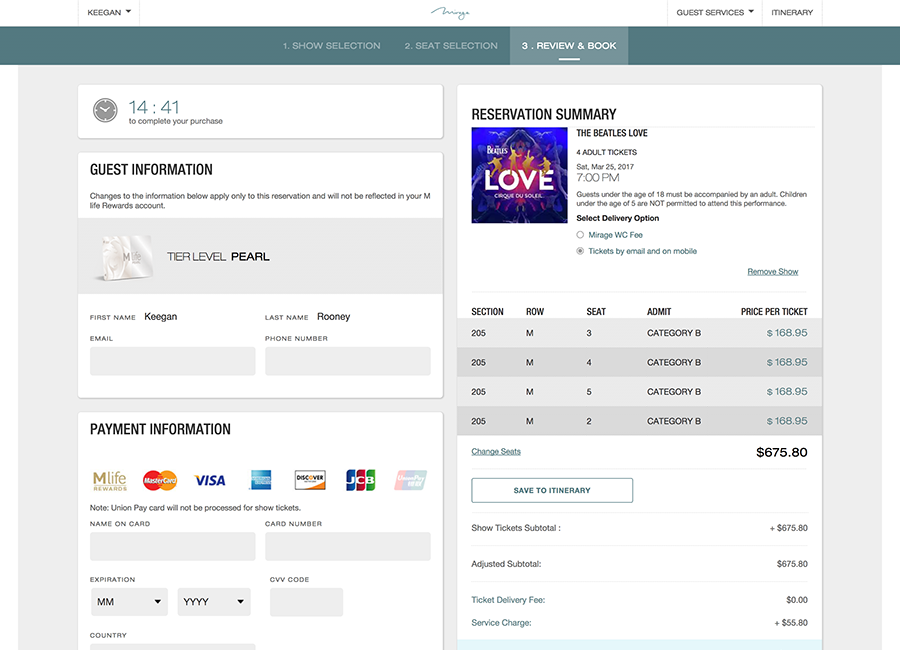Image resolution: width=900 pixels, height=650 pixels.
Task: Click the Name on Card field
Action: click(x=173, y=546)
